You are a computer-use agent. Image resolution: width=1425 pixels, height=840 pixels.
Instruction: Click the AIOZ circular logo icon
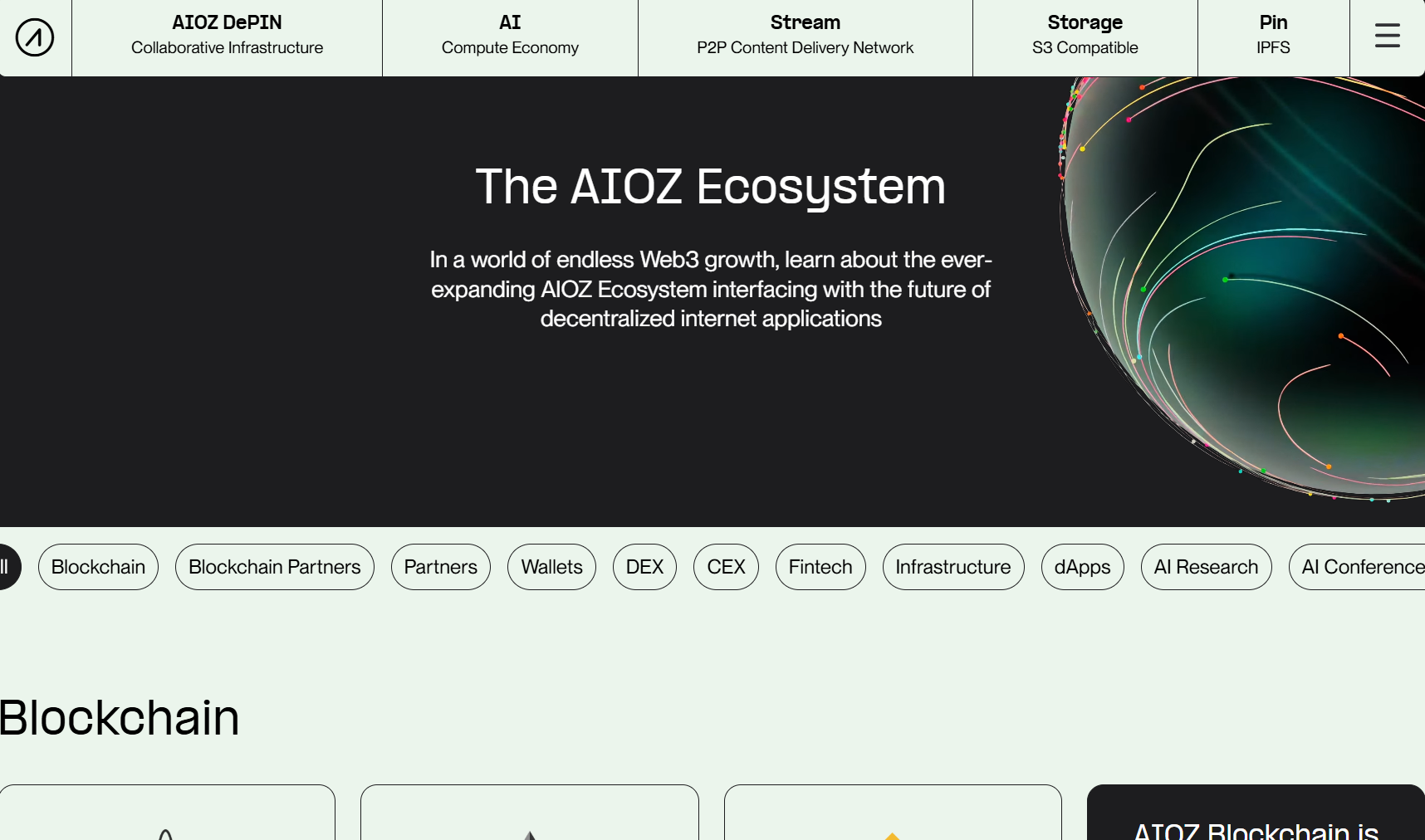pyautogui.click(x=35, y=37)
